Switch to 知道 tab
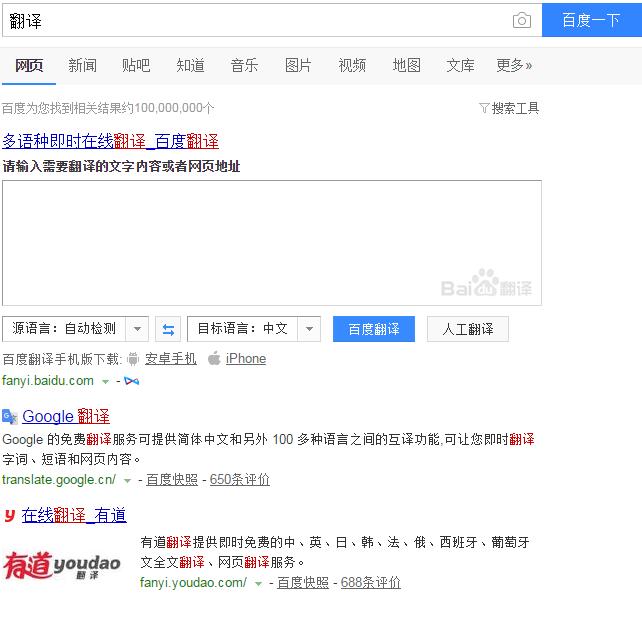Screen dimensions: 642x618 (x=190, y=66)
